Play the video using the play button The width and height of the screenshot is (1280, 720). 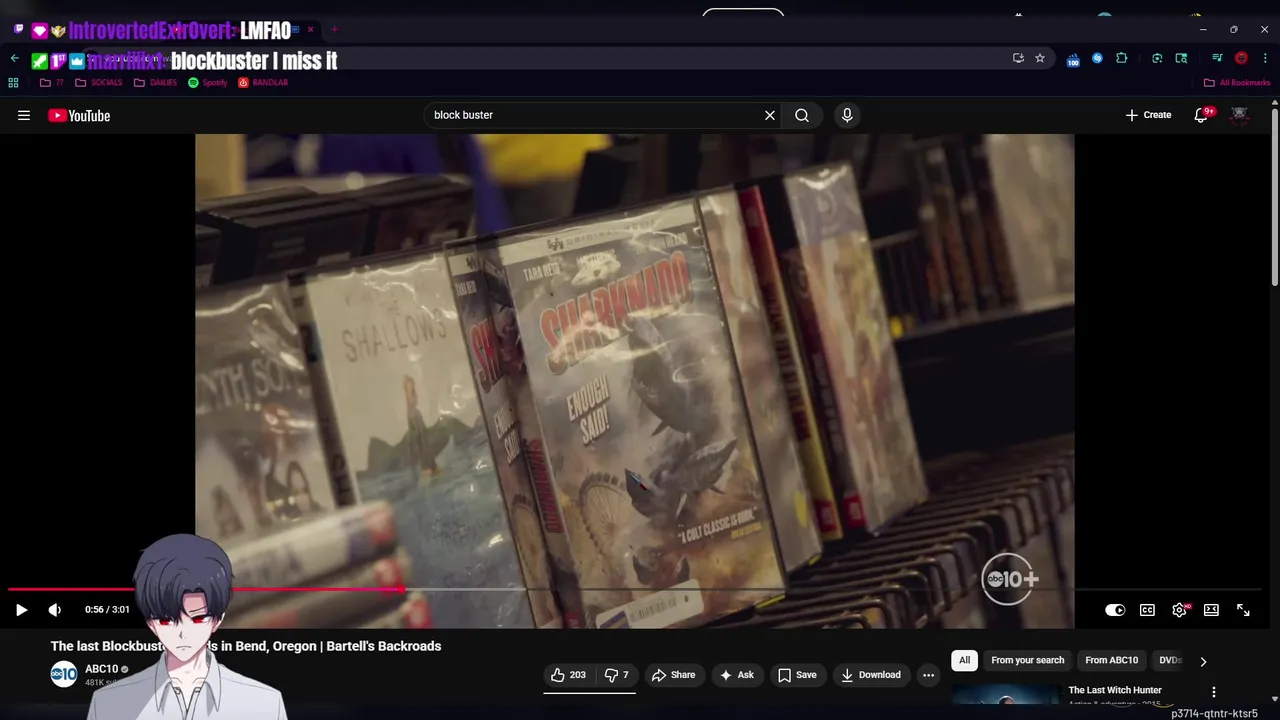(x=21, y=610)
